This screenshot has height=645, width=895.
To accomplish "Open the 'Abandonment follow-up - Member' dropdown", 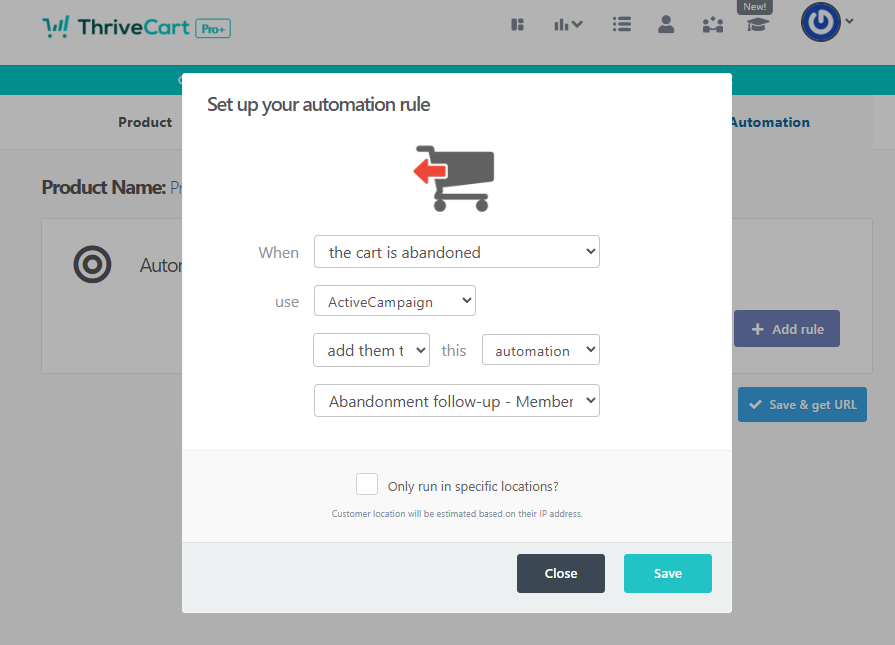I will [x=456, y=401].
